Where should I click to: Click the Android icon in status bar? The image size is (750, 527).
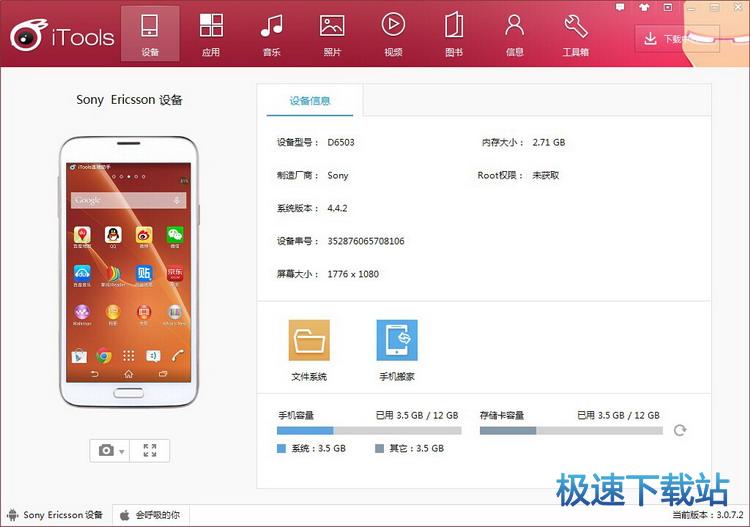point(12,515)
